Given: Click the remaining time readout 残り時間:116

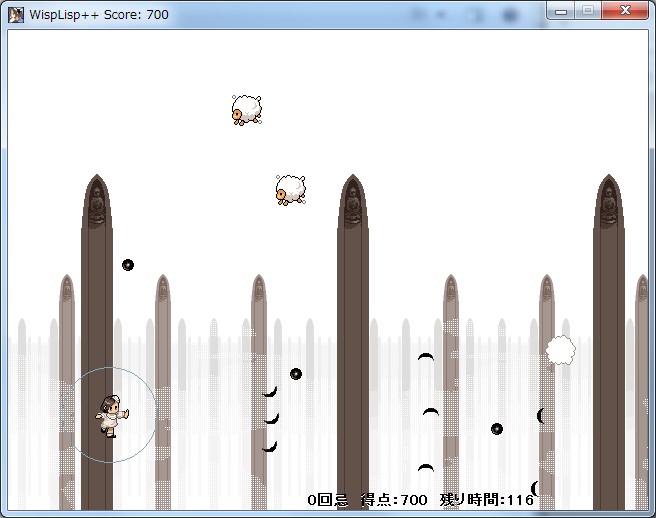Looking at the screenshot, I should coord(487,500).
